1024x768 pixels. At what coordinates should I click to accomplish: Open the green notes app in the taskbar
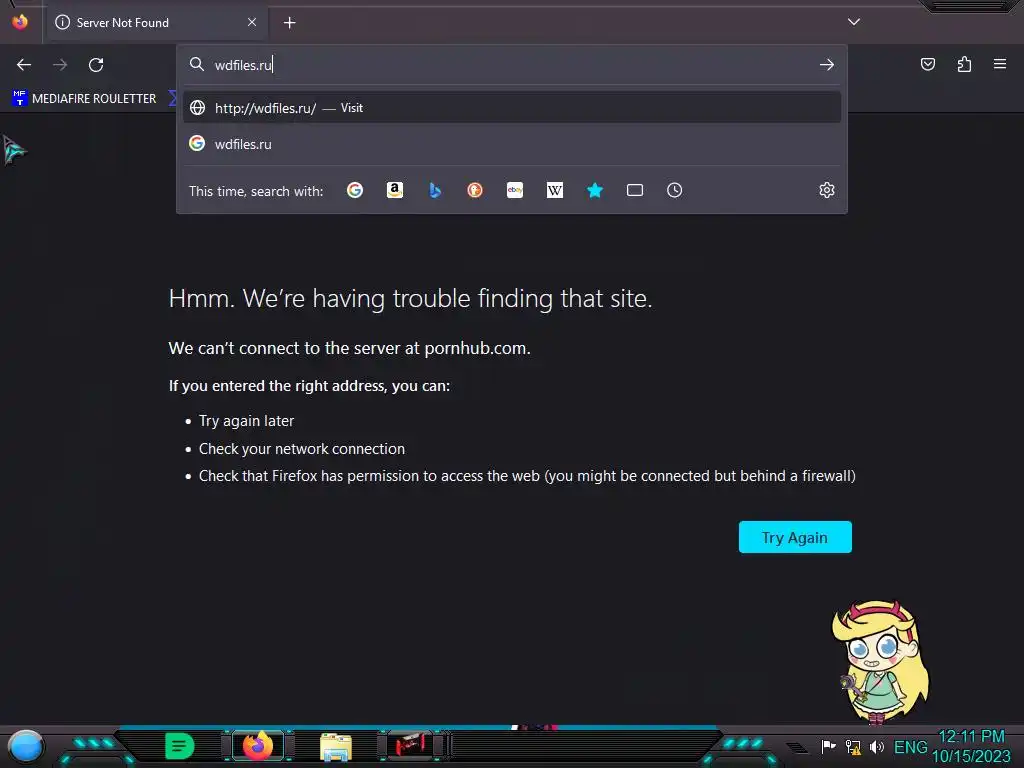[x=179, y=746]
